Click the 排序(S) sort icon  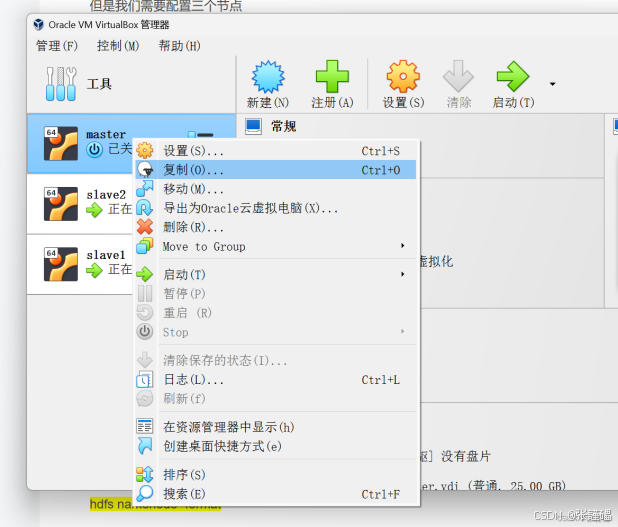145,474
